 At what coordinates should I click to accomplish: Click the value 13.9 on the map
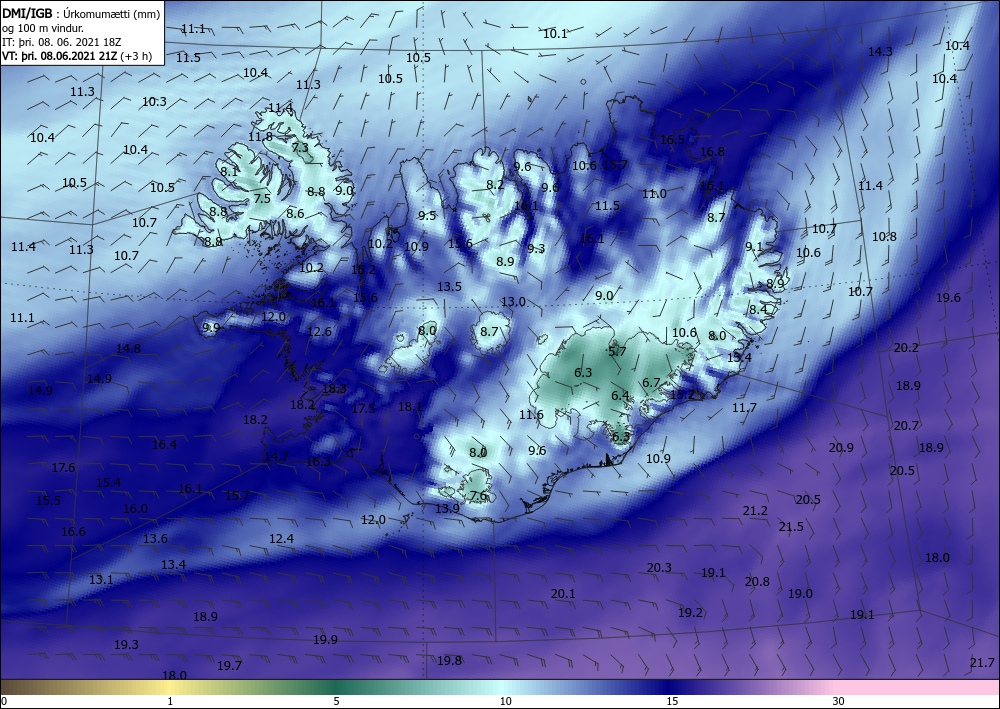[x=447, y=508]
